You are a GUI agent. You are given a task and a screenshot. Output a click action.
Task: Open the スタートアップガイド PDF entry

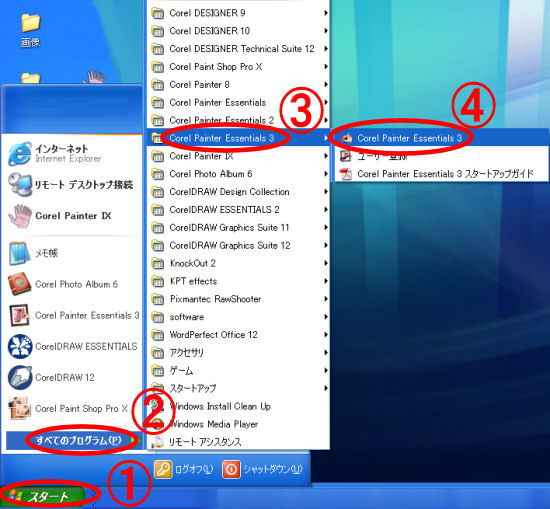click(441, 174)
